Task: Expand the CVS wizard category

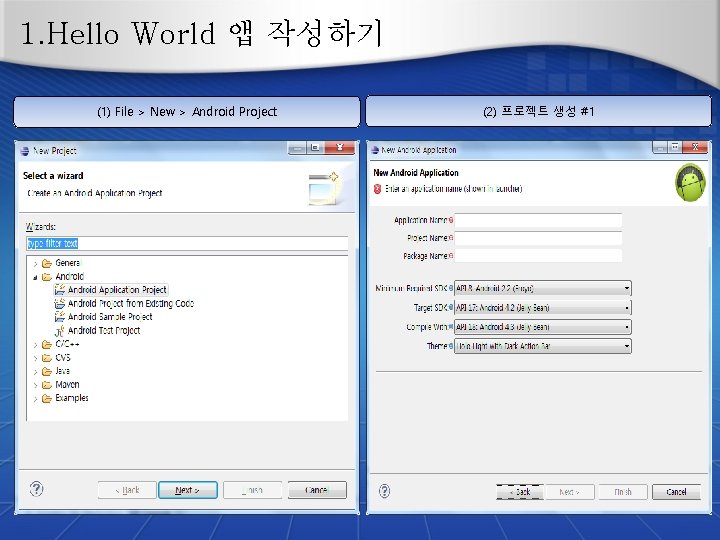Action: click(x=35, y=358)
